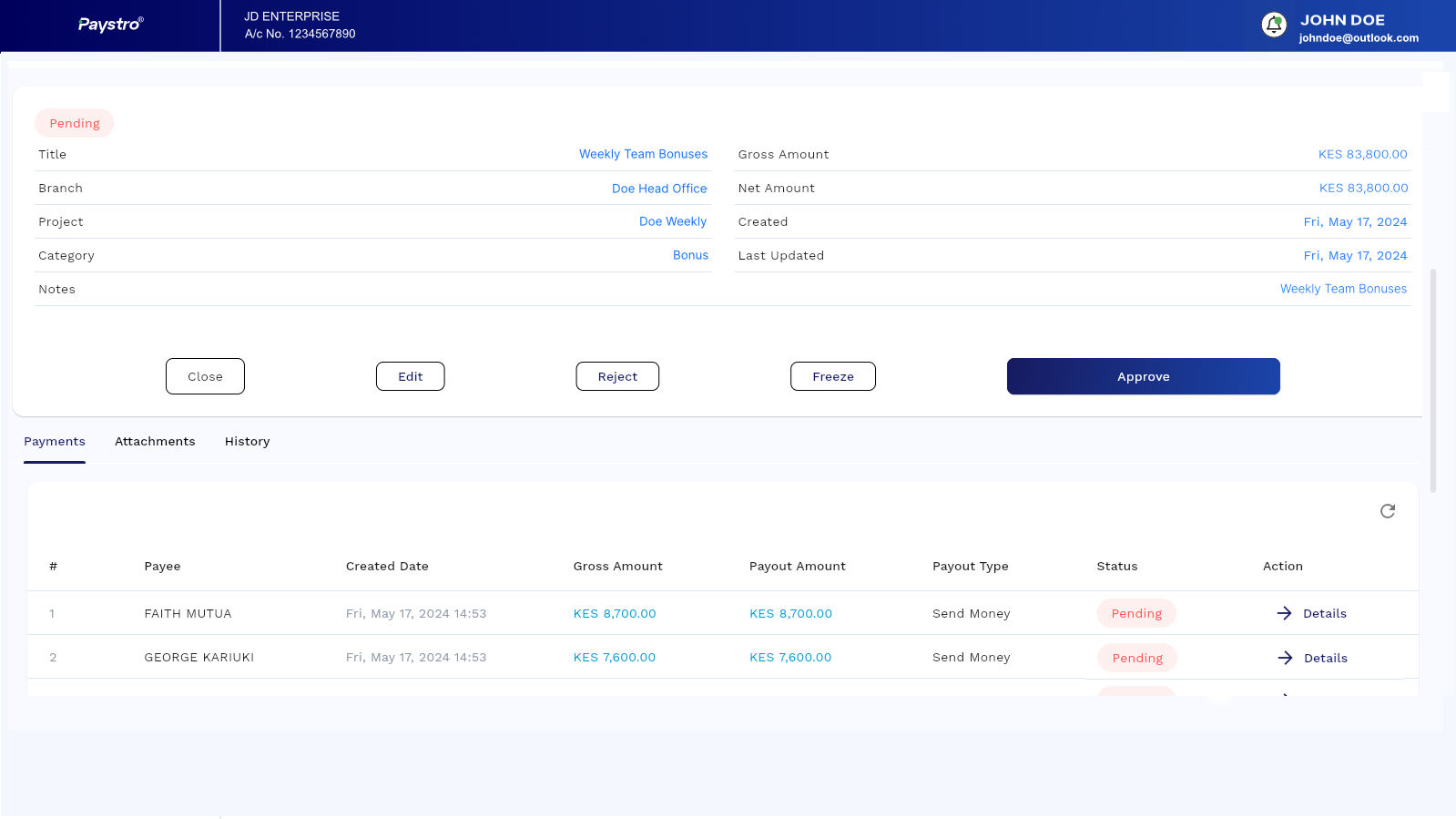1456x819 pixels.
Task: Open the Doe Weekly project link
Action: pyautogui.click(x=672, y=221)
